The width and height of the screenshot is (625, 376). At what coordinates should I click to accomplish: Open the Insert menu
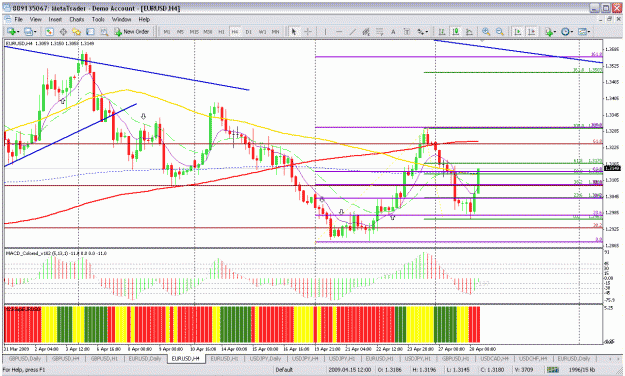pos(55,19)
